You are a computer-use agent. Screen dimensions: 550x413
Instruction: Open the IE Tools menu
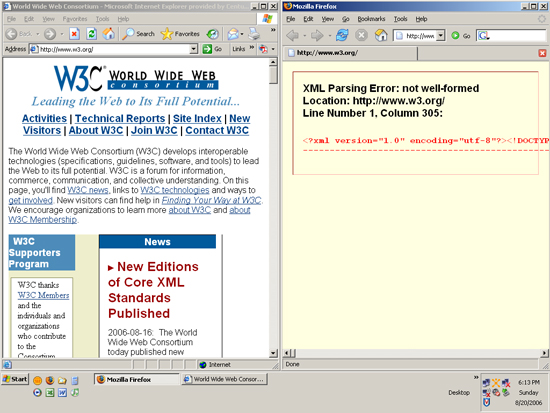coord(102,19)
